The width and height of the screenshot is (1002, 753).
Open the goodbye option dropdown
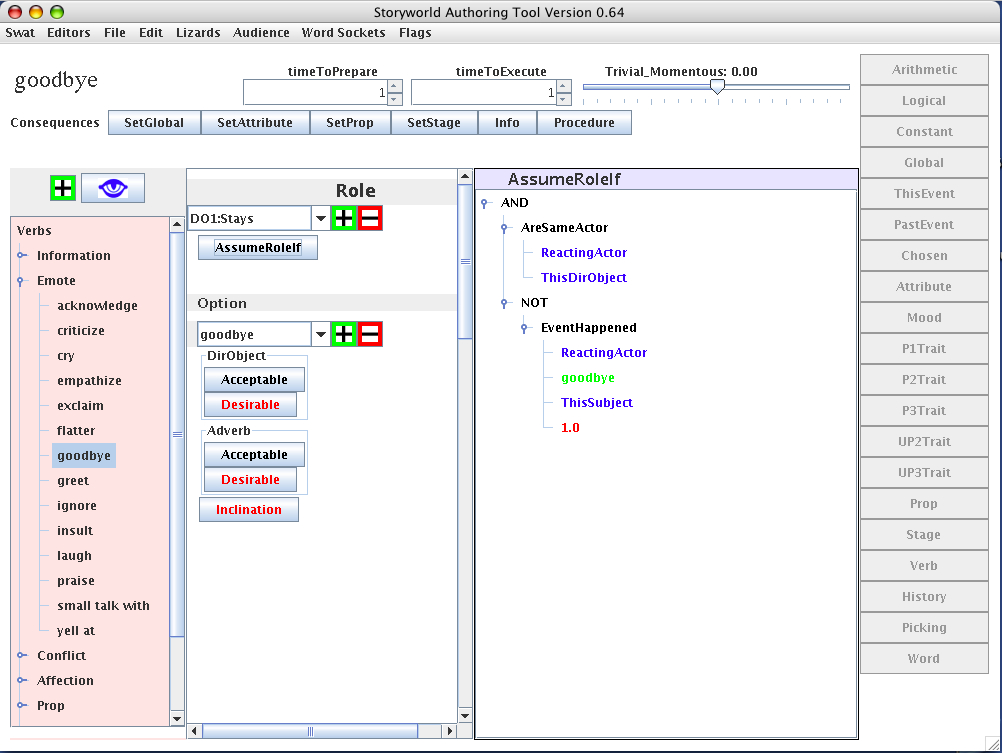pyautogui.click(x=321, y=334)
